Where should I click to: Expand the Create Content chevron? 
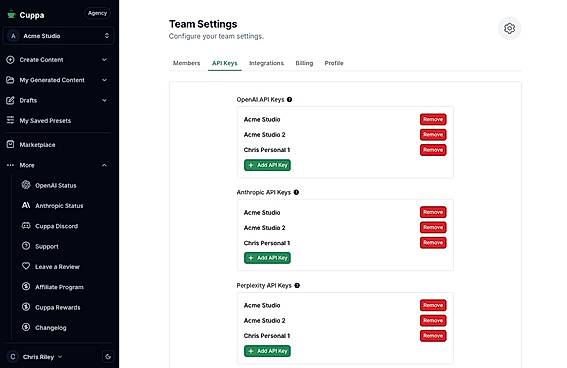pyautogui.click(x=104, y=60)
